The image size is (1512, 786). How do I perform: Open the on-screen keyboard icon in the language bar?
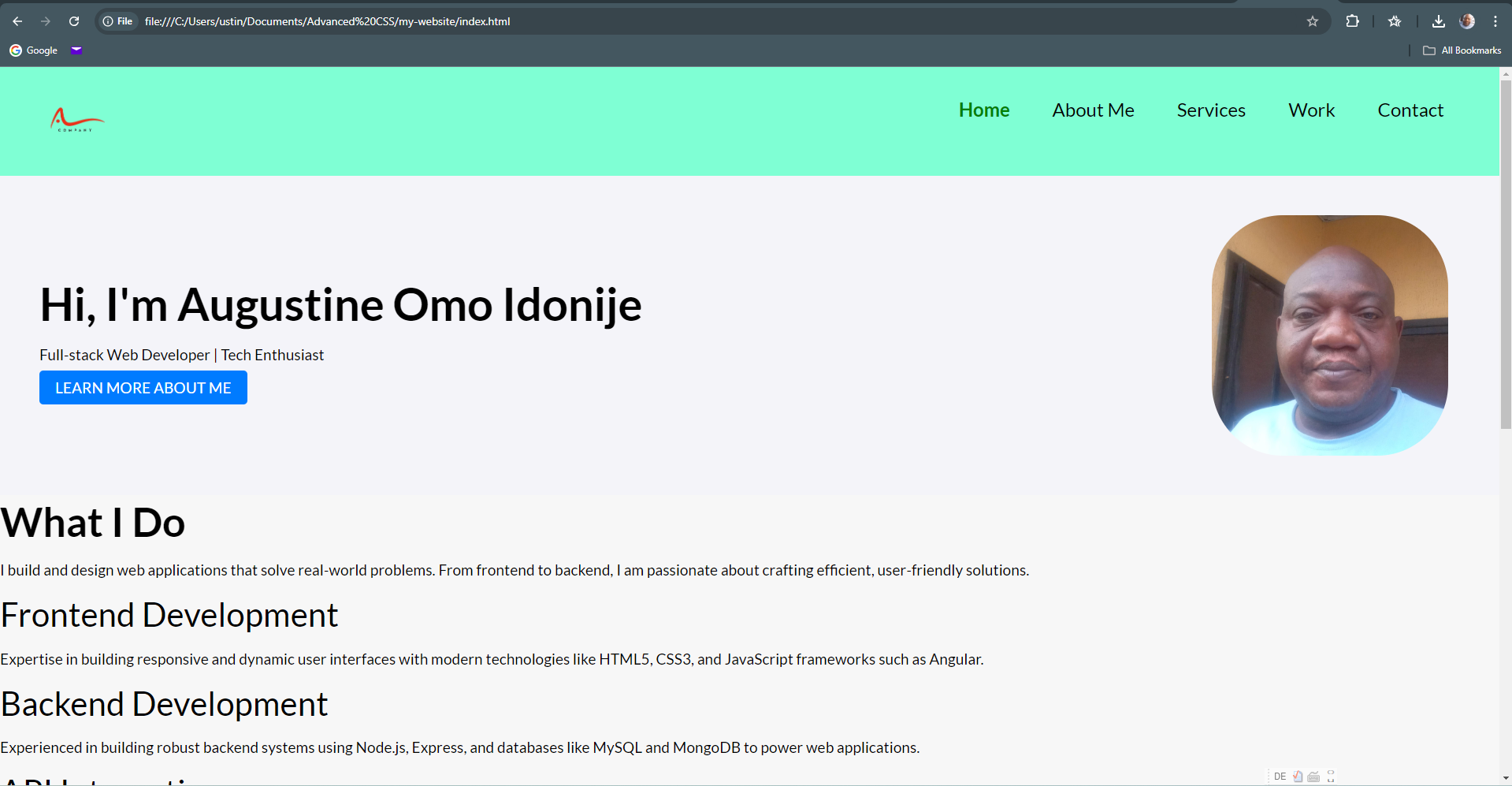1313,777
